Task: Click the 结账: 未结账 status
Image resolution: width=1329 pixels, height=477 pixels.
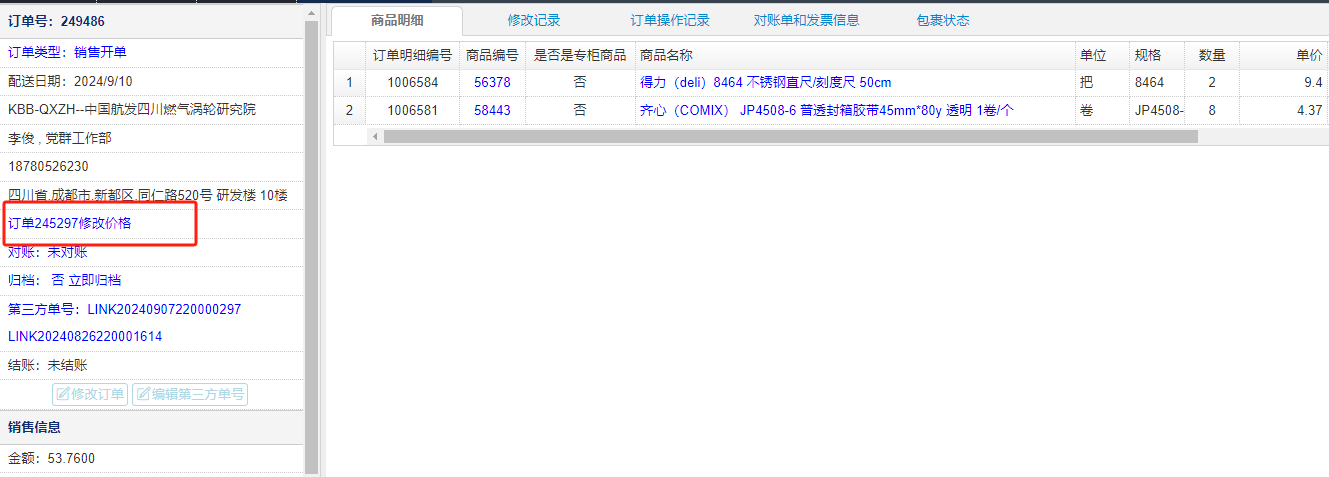Action: click(x=48, y=365)
